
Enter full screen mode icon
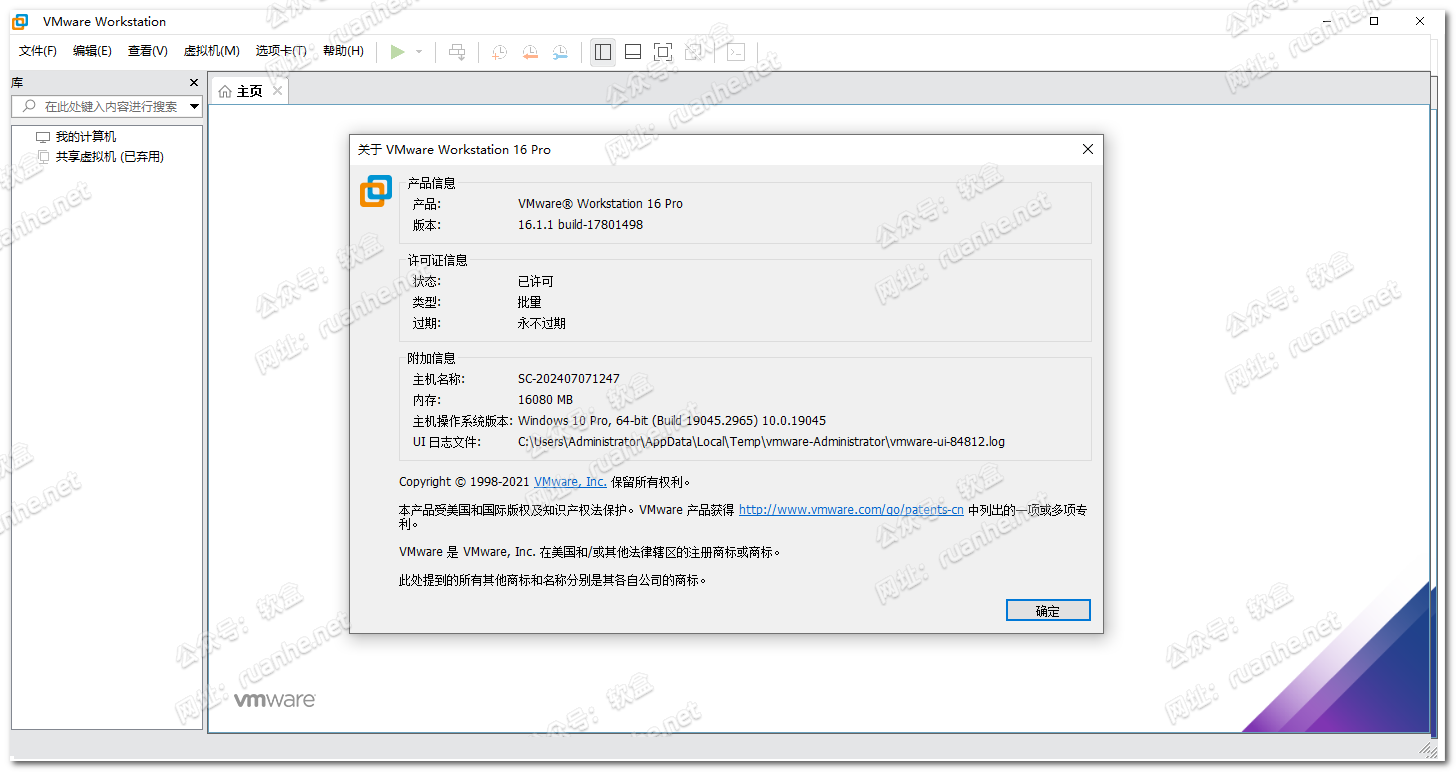(x=663, y=52)
